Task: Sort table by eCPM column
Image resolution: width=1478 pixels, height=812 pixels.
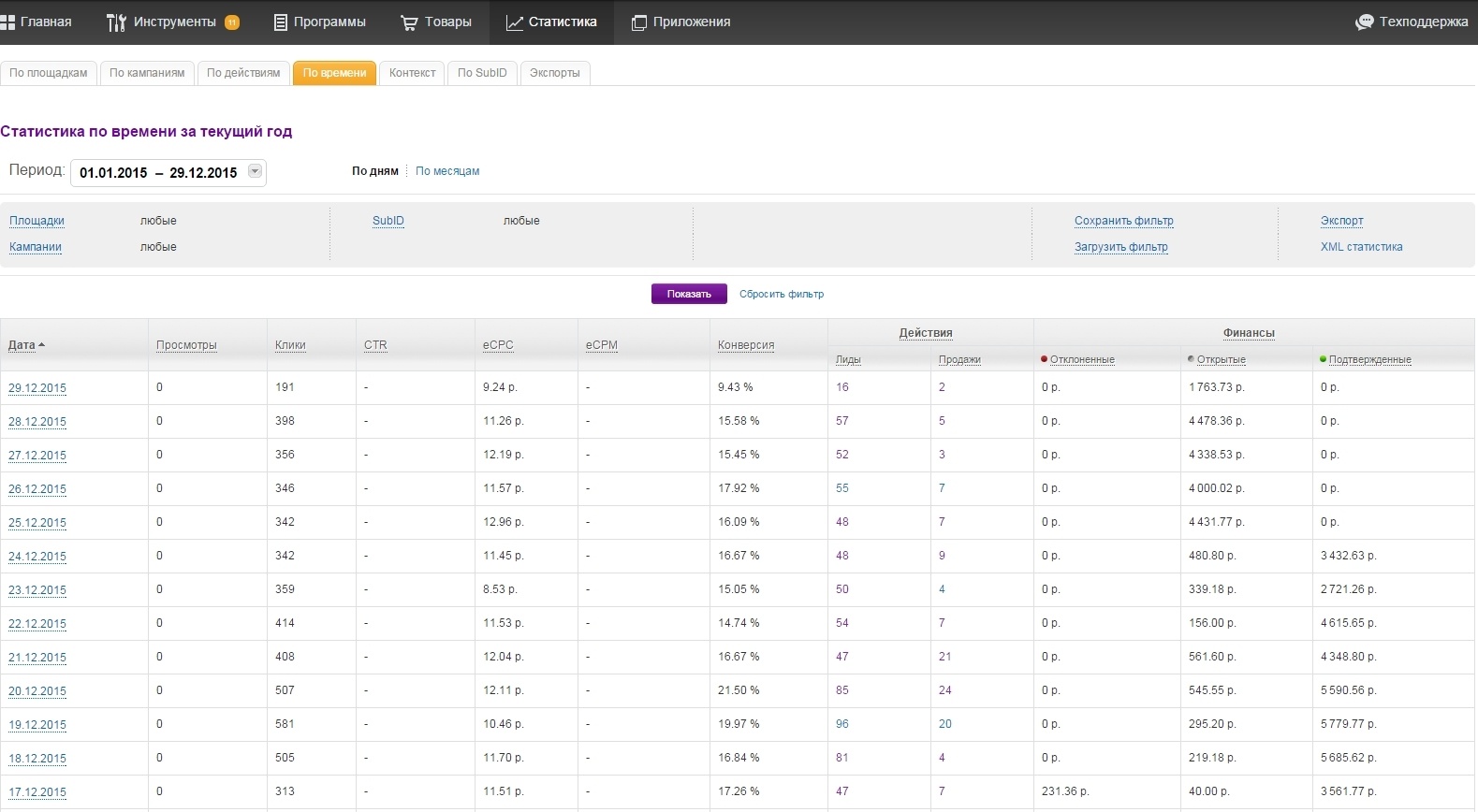Action: click(x=602, y=345)
